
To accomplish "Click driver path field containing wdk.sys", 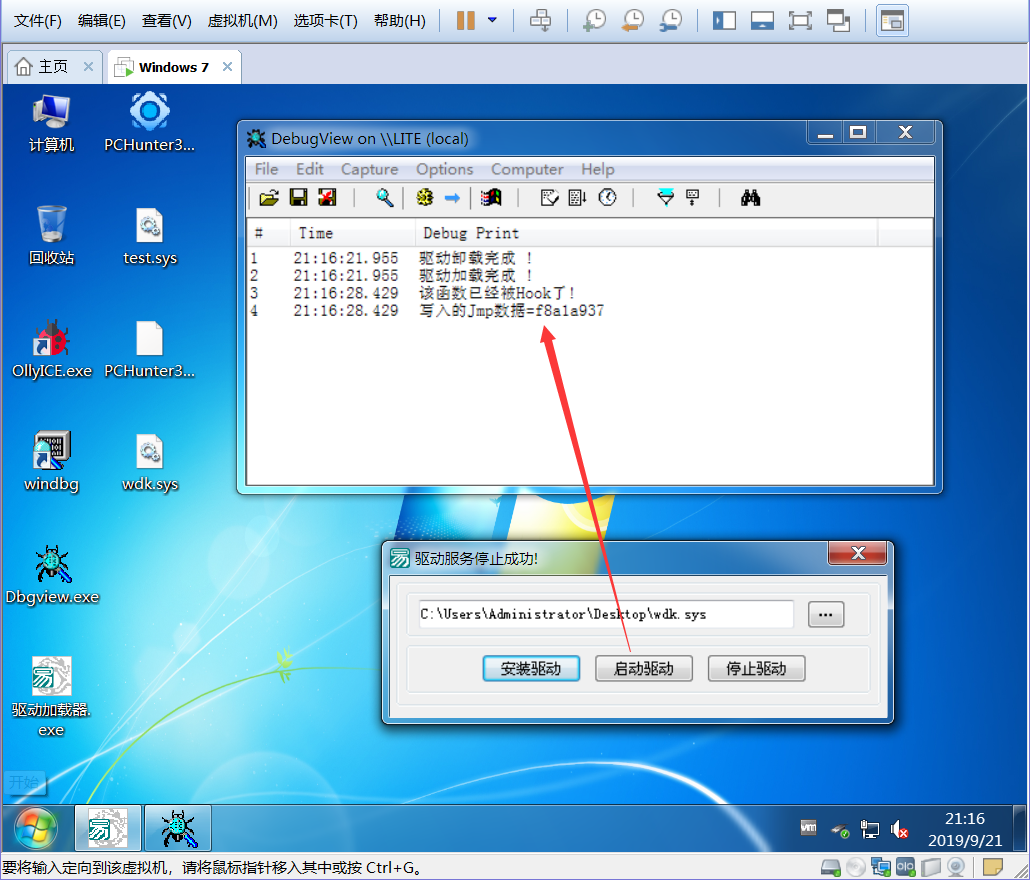I will coord(606,614).
